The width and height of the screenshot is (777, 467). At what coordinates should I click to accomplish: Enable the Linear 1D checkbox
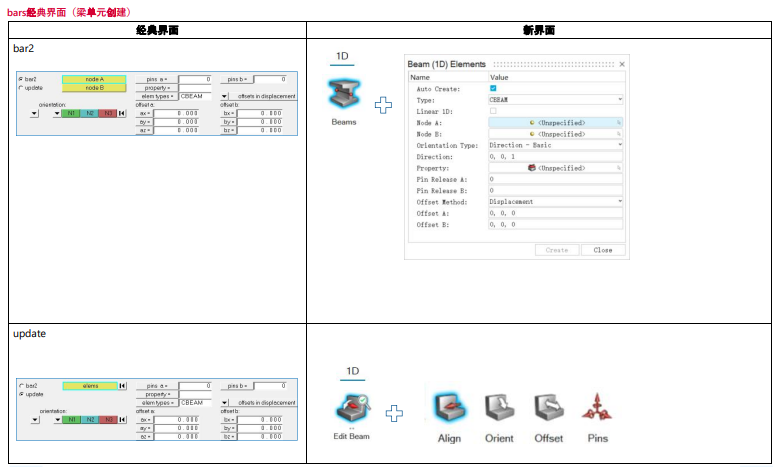coord(493,111)
